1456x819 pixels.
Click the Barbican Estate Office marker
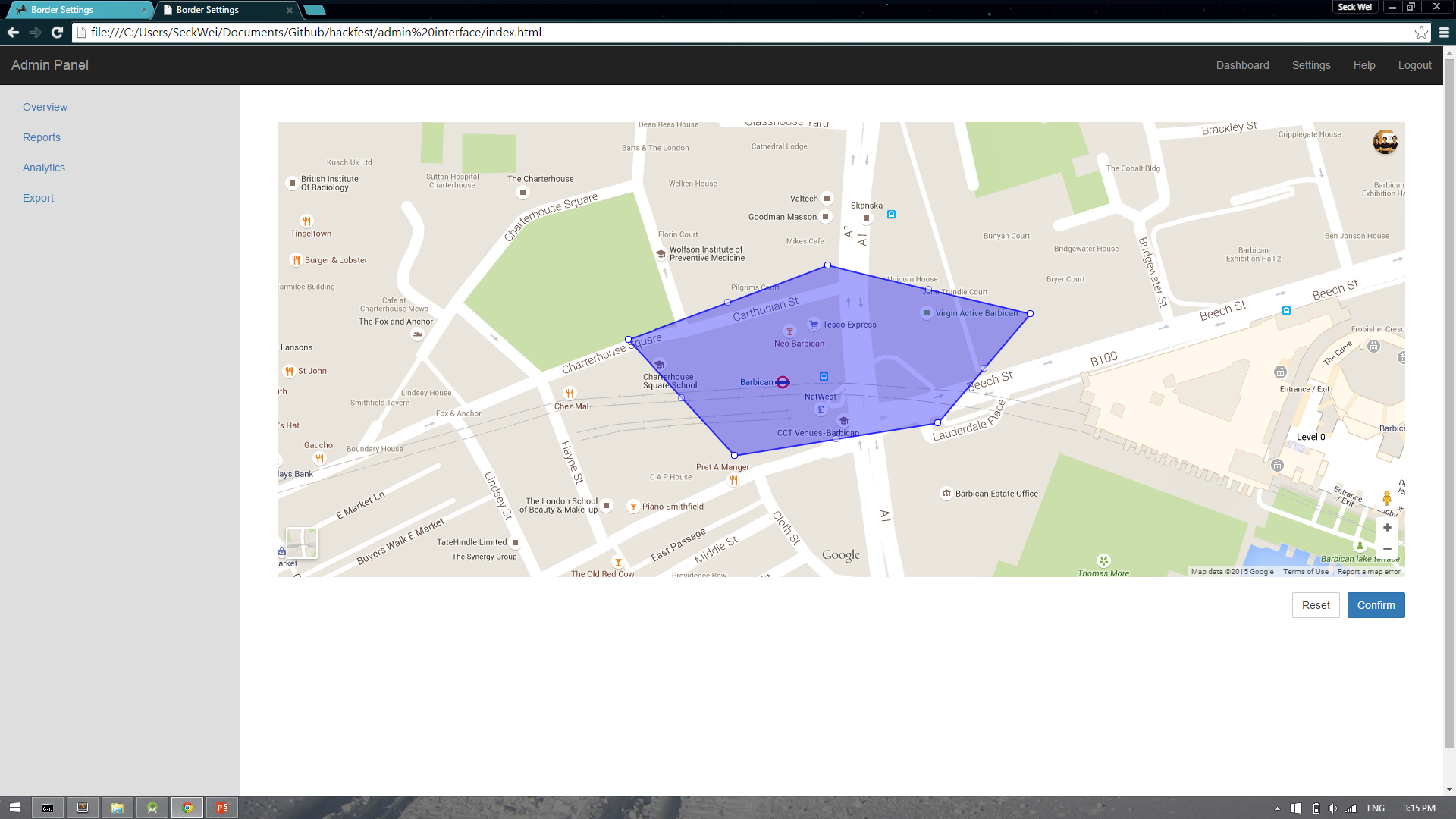click(946, 494)
